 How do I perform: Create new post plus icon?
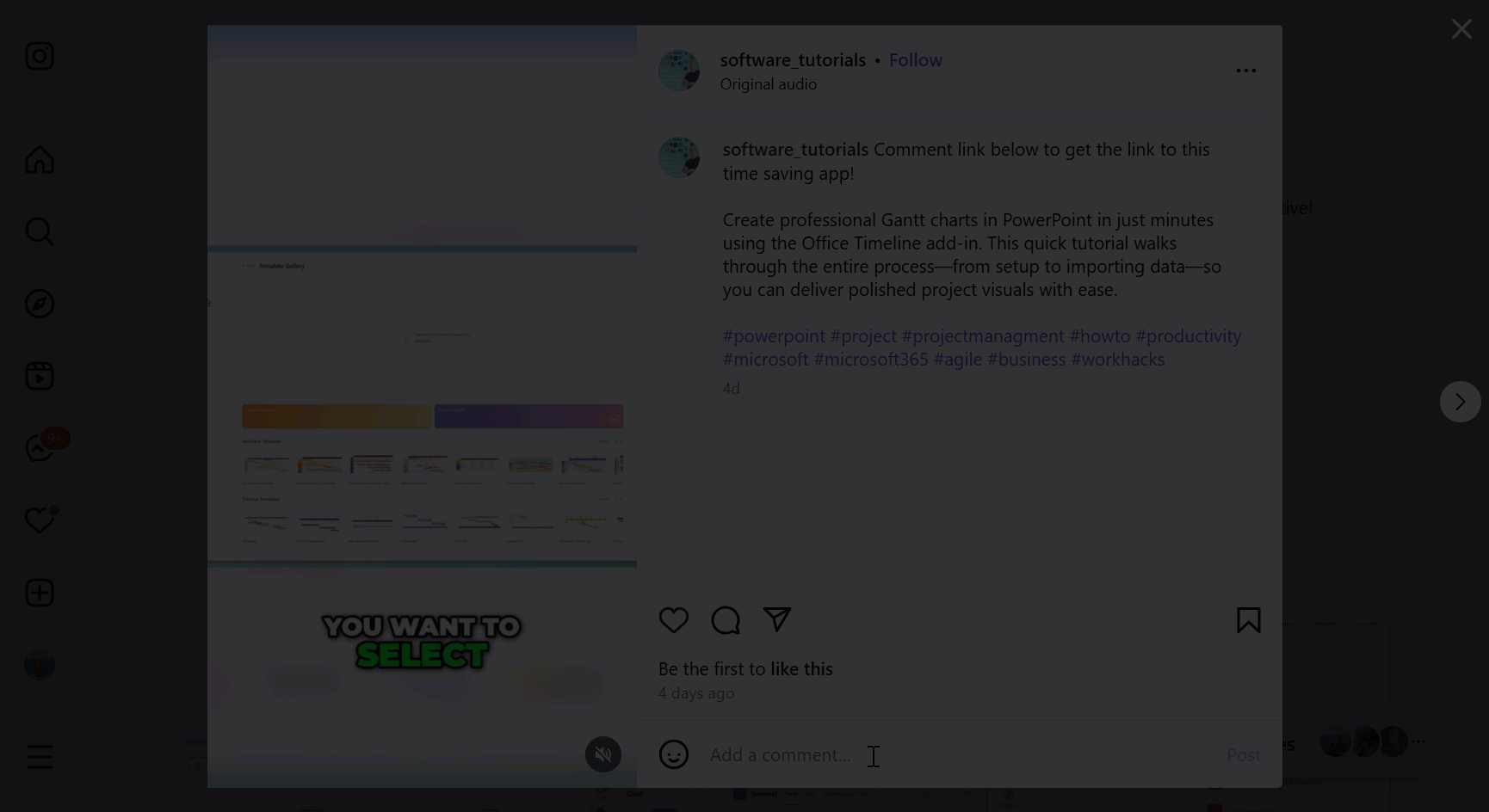40,593
